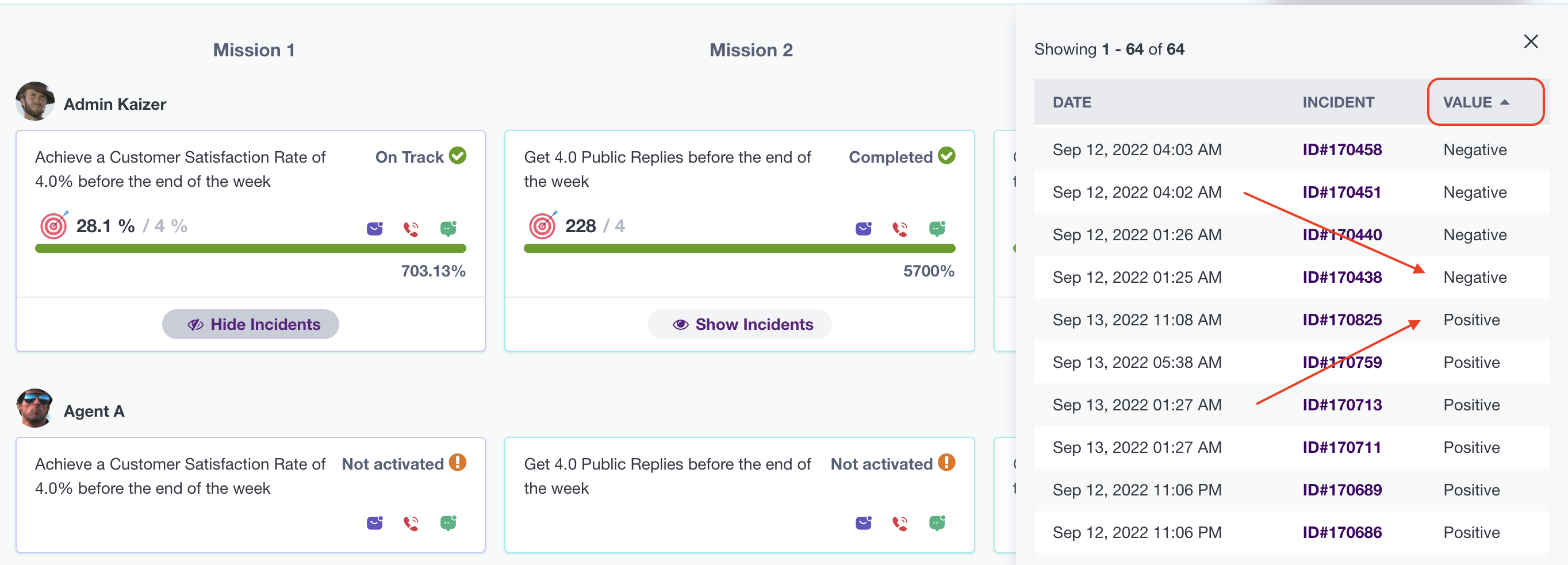Image resolution: width=1568 pixels, height=565 pixels.
Task: Click INCIDENT column header
Action: pyautogui.click(x=1338, y=102)
